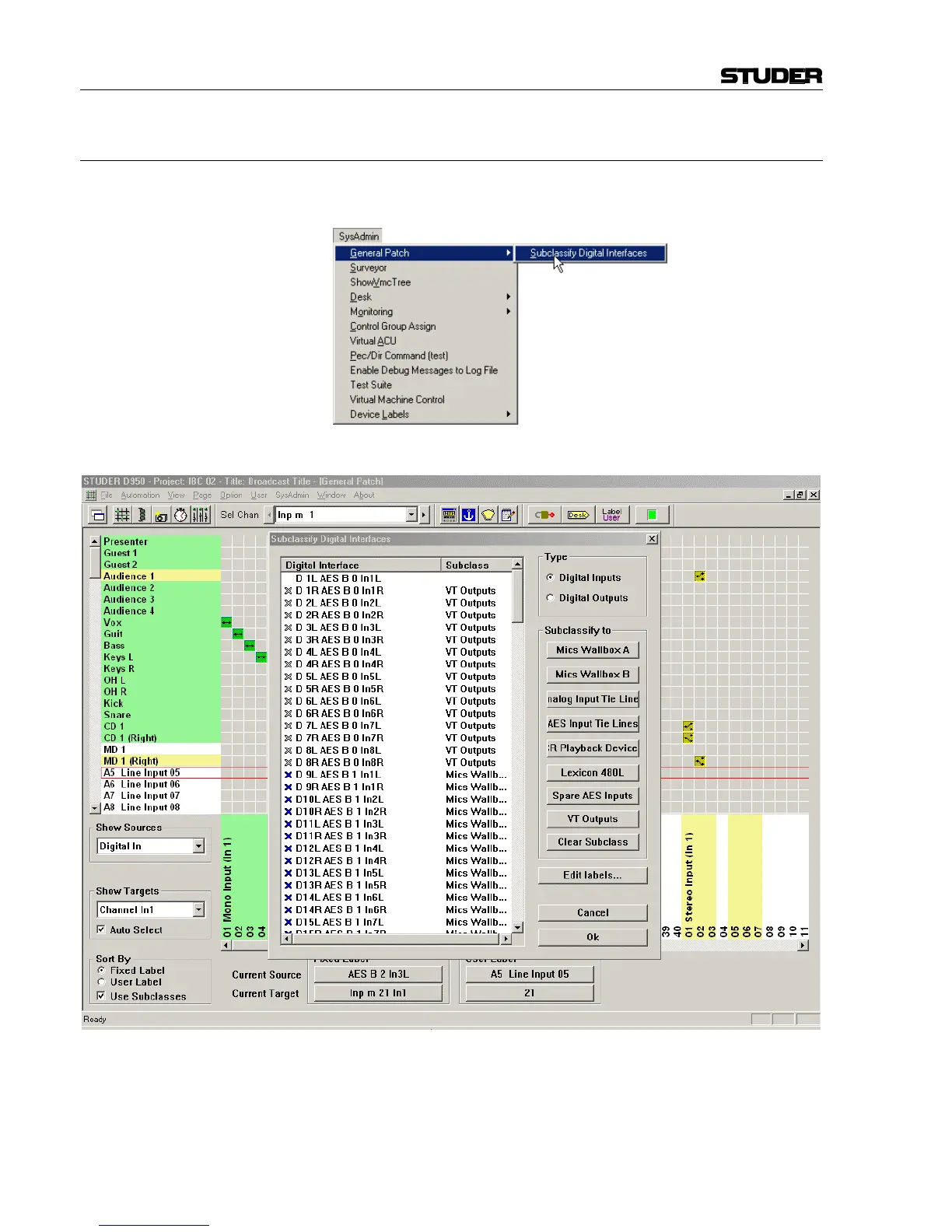The image size is (952, 1232).
Task: Click the yellow Desk toolbar icon
Action: point(578,515)
